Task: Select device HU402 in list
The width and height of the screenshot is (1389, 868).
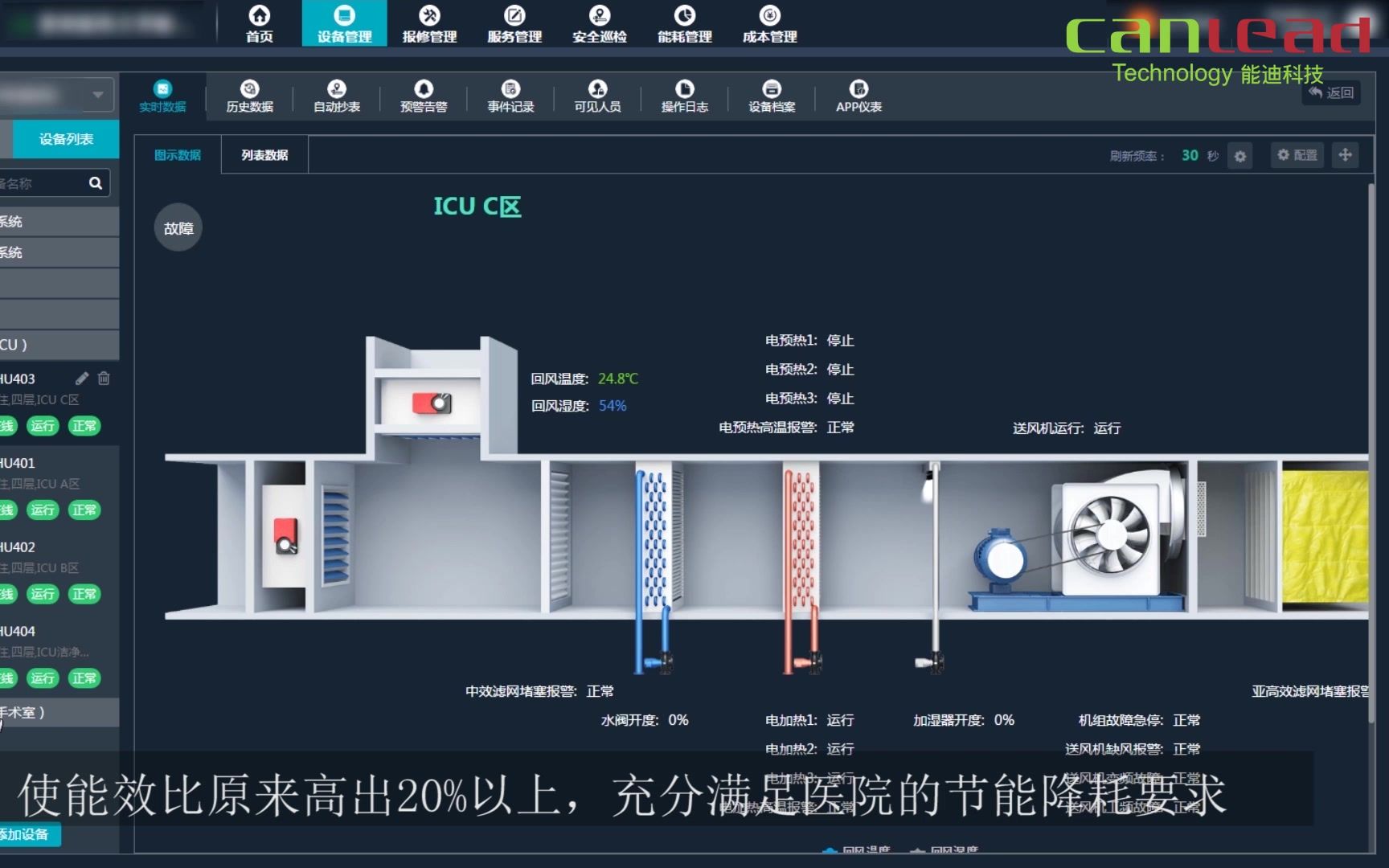Action: pos(59,571)
